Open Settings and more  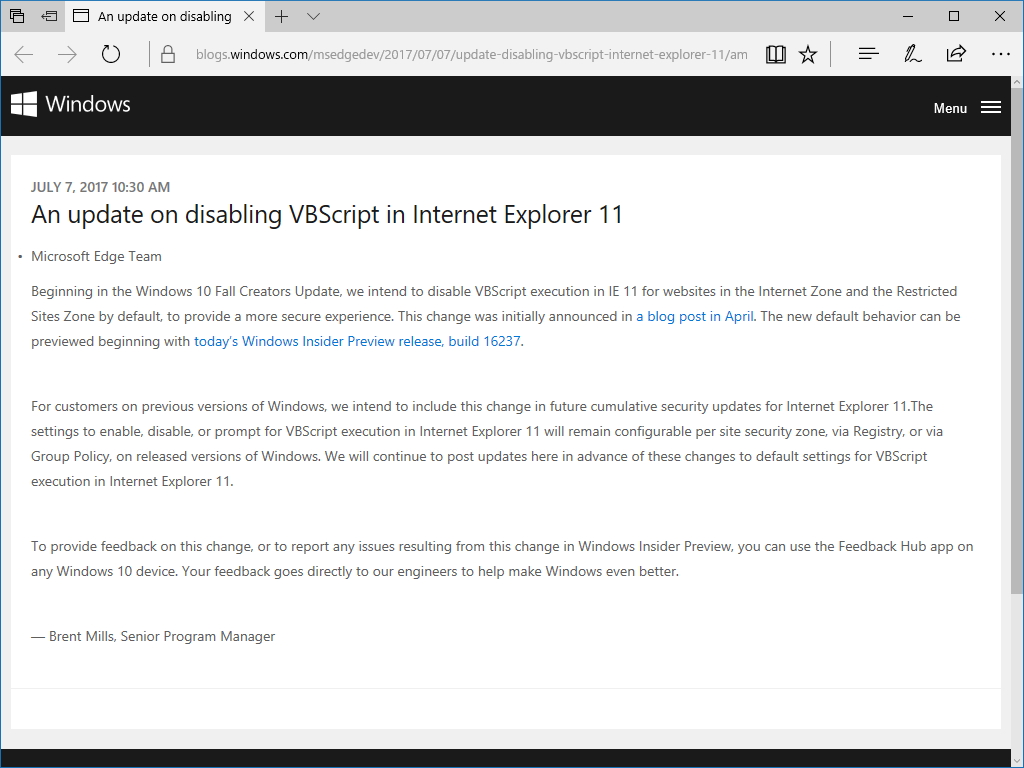(x=1001, y=54)
